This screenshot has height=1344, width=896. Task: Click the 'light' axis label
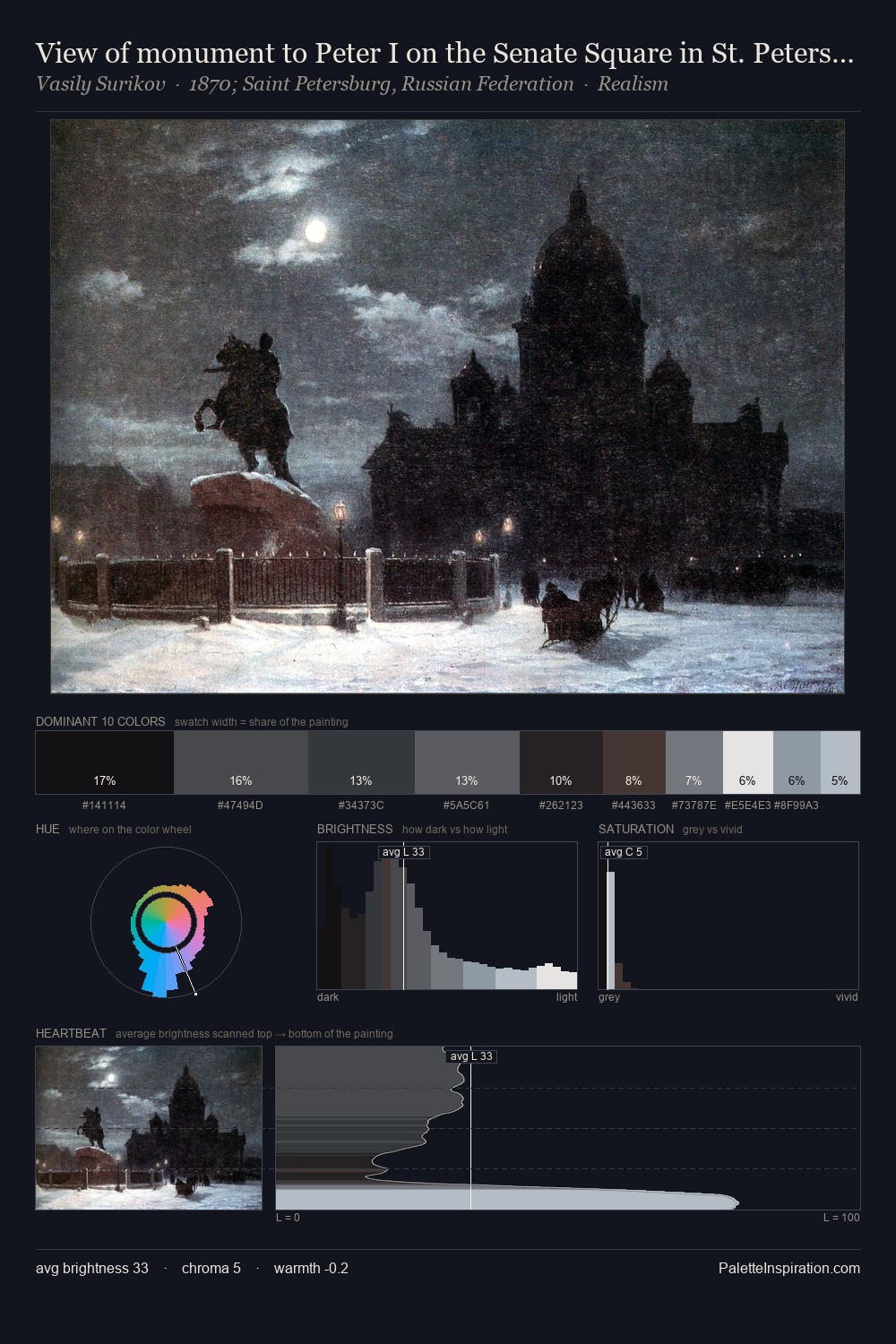point(566,997)
